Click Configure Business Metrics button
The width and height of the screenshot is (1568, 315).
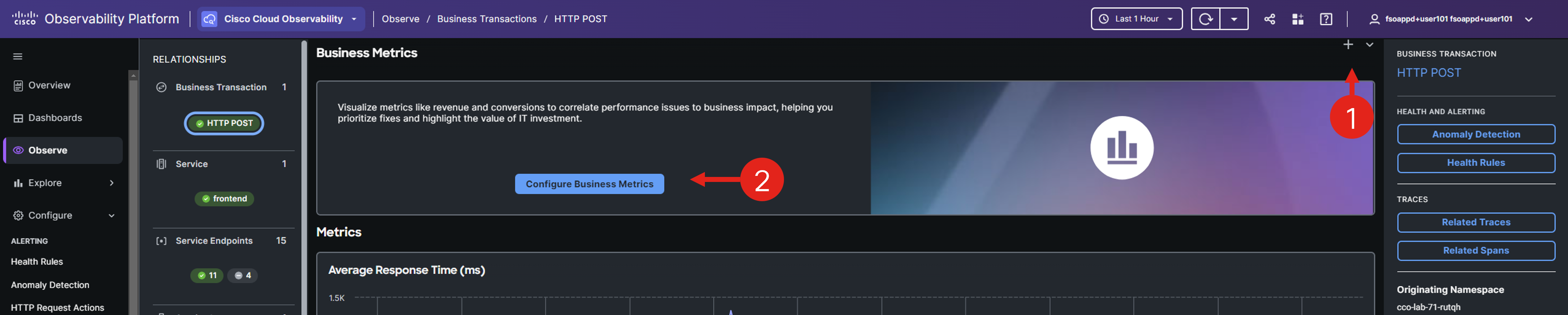pos(589,184)
